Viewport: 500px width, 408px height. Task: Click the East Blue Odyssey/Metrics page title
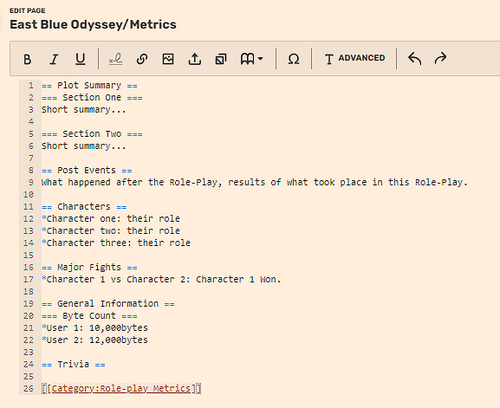(x=93, y=25)
